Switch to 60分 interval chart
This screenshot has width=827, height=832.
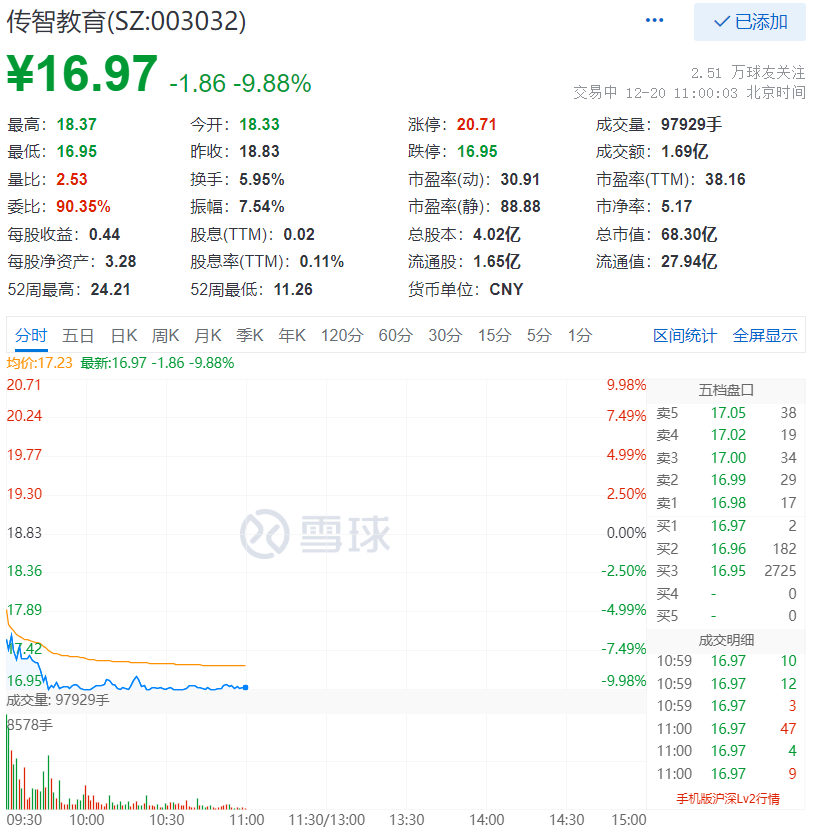[396, 336]
